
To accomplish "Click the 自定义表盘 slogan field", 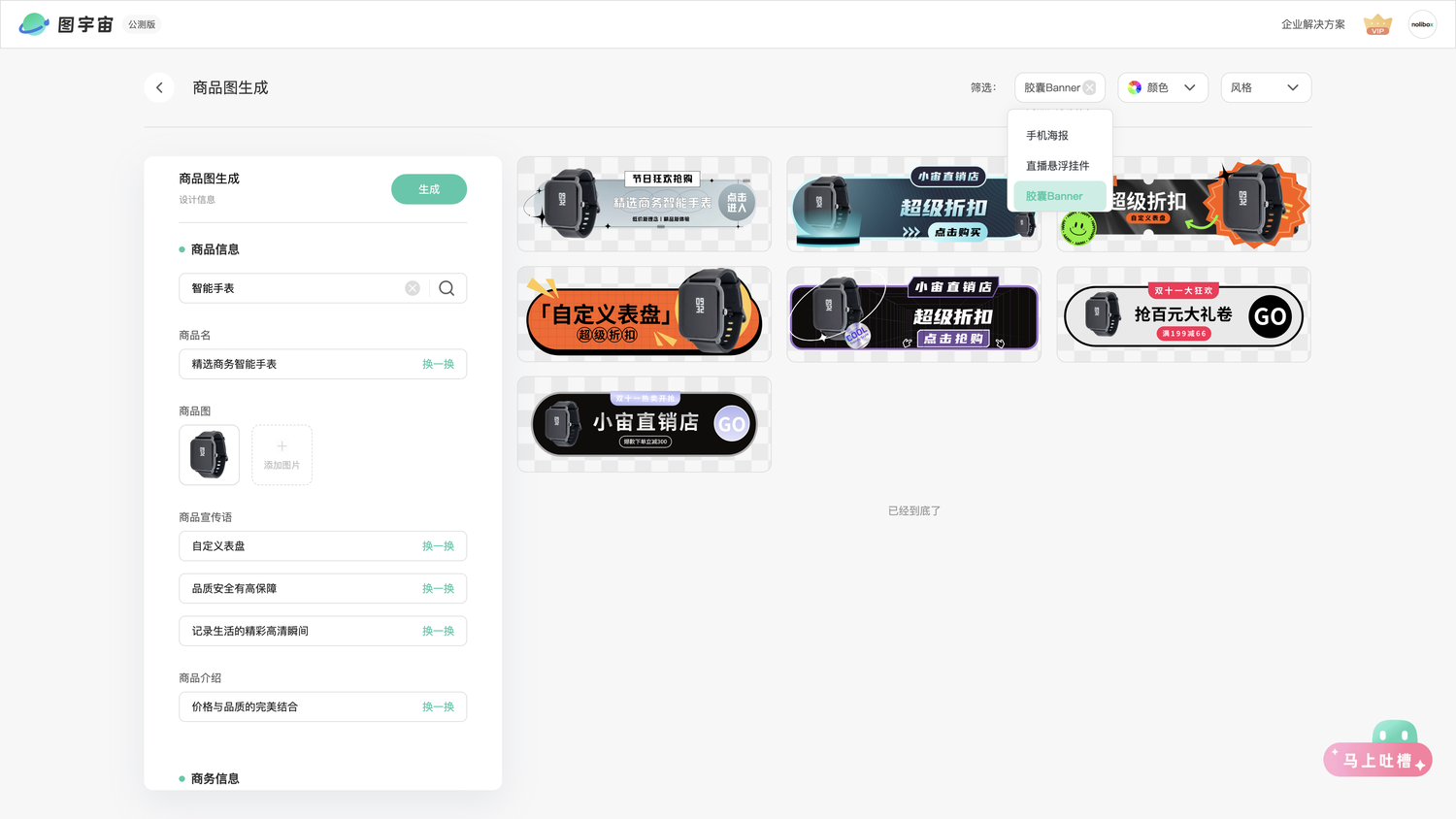I will [322, 546].
